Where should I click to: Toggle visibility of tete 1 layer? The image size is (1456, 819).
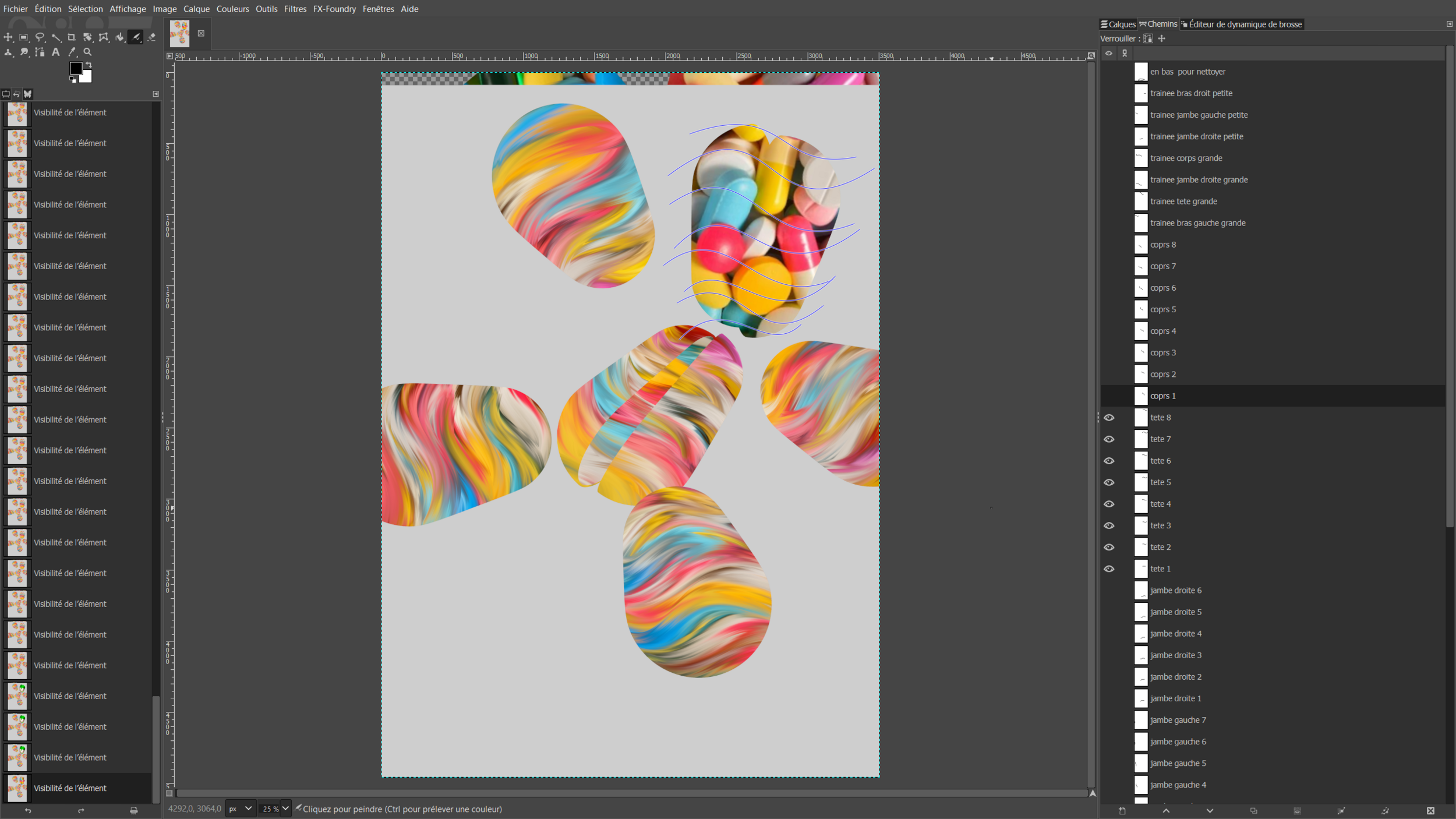[1109, 569]
